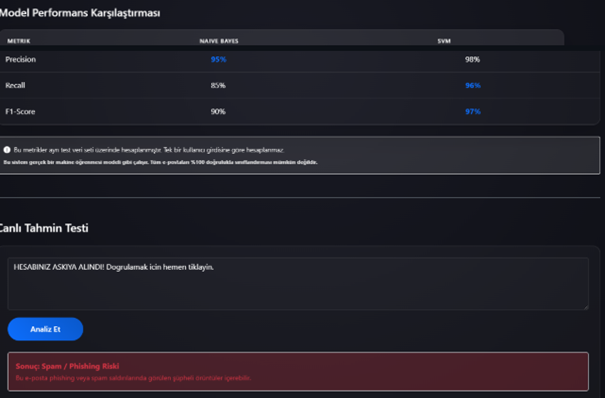The height and width of the screenshot is (398, 605).
Task: Click the Precision row label
Action: (x=20, y=59)
